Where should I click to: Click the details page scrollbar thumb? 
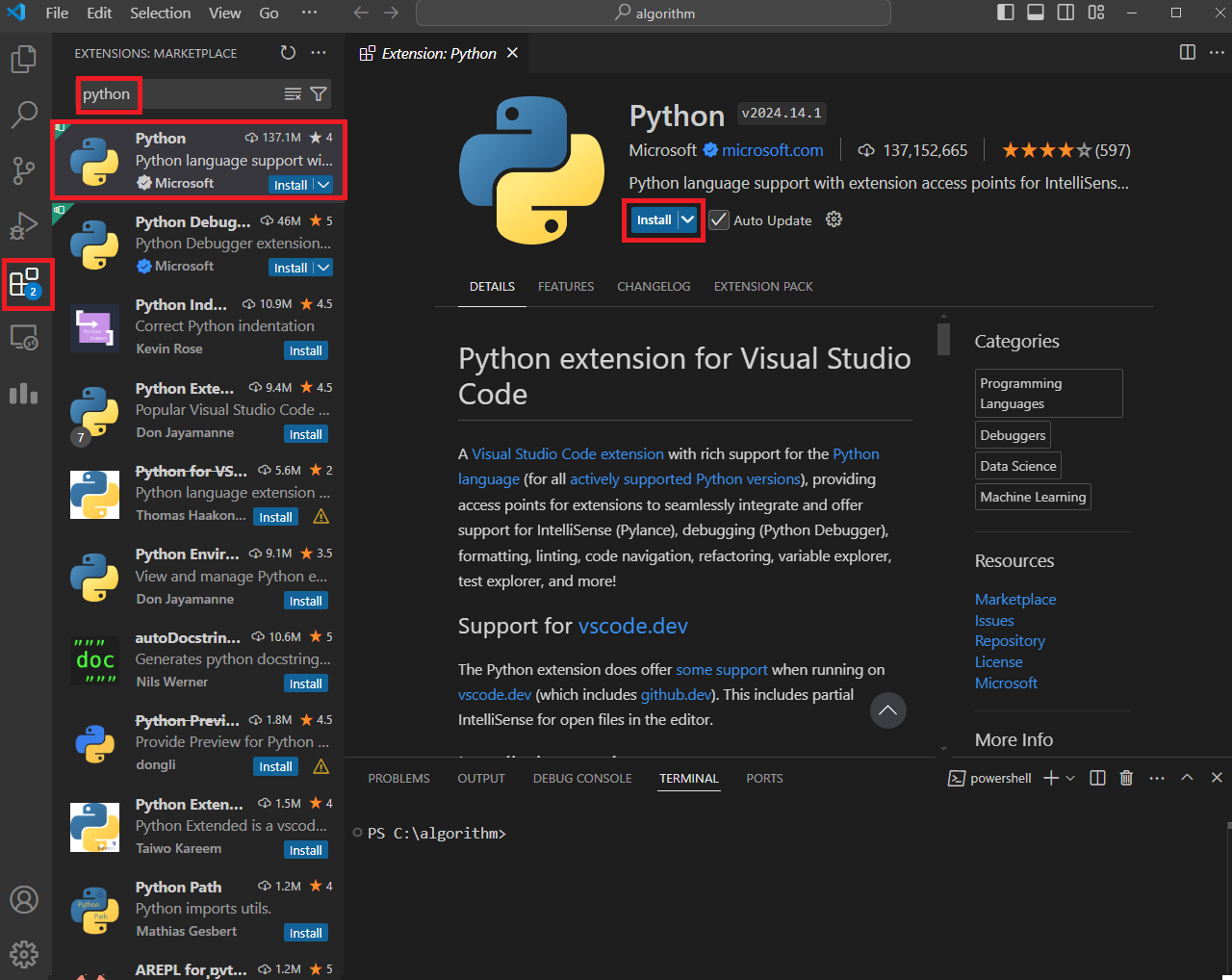(x=944, y=339)
